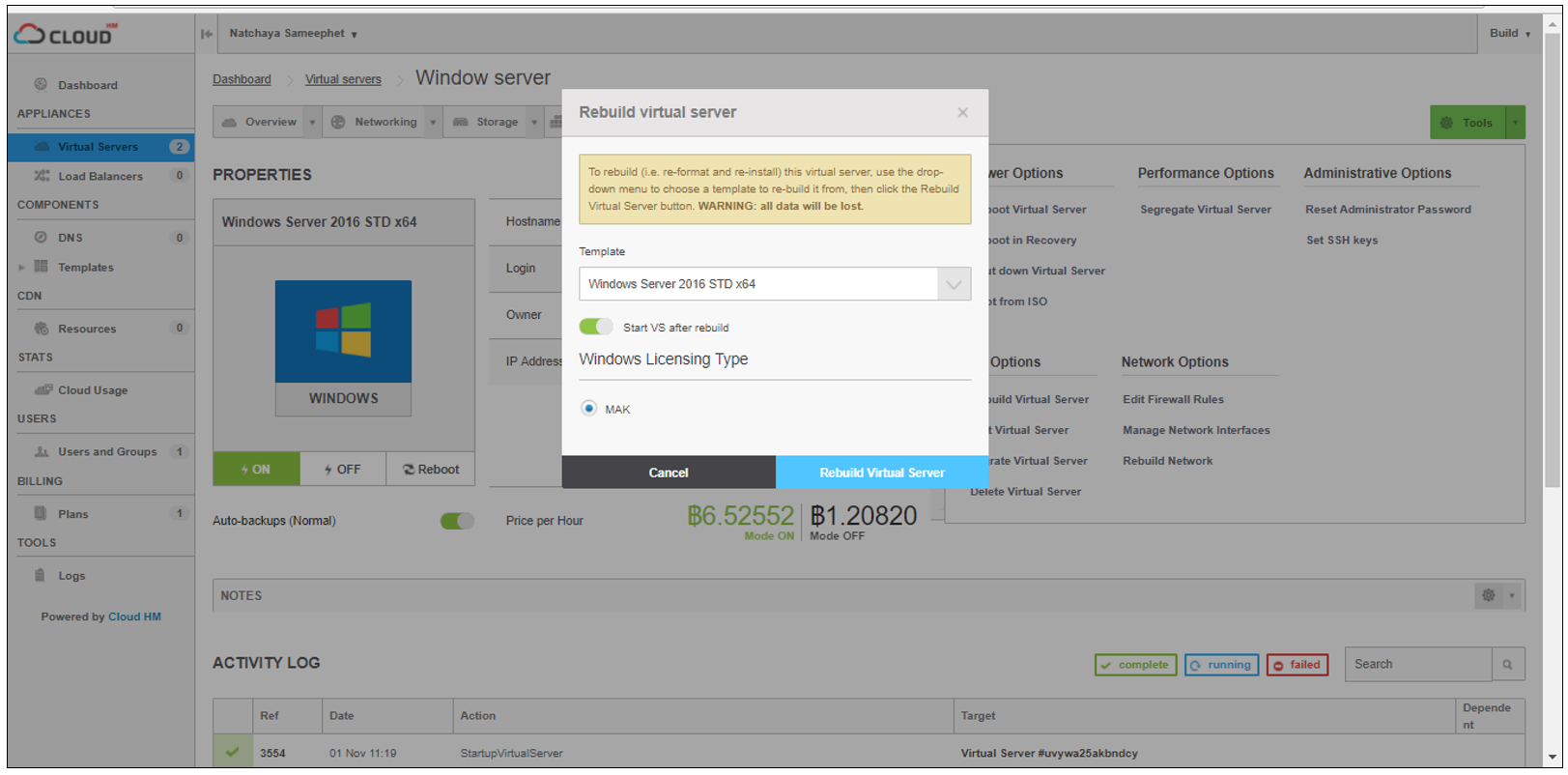Open the Notes gear settings icon
The width and height of the screenshot is (1568, 775).
click(1489, 595)
